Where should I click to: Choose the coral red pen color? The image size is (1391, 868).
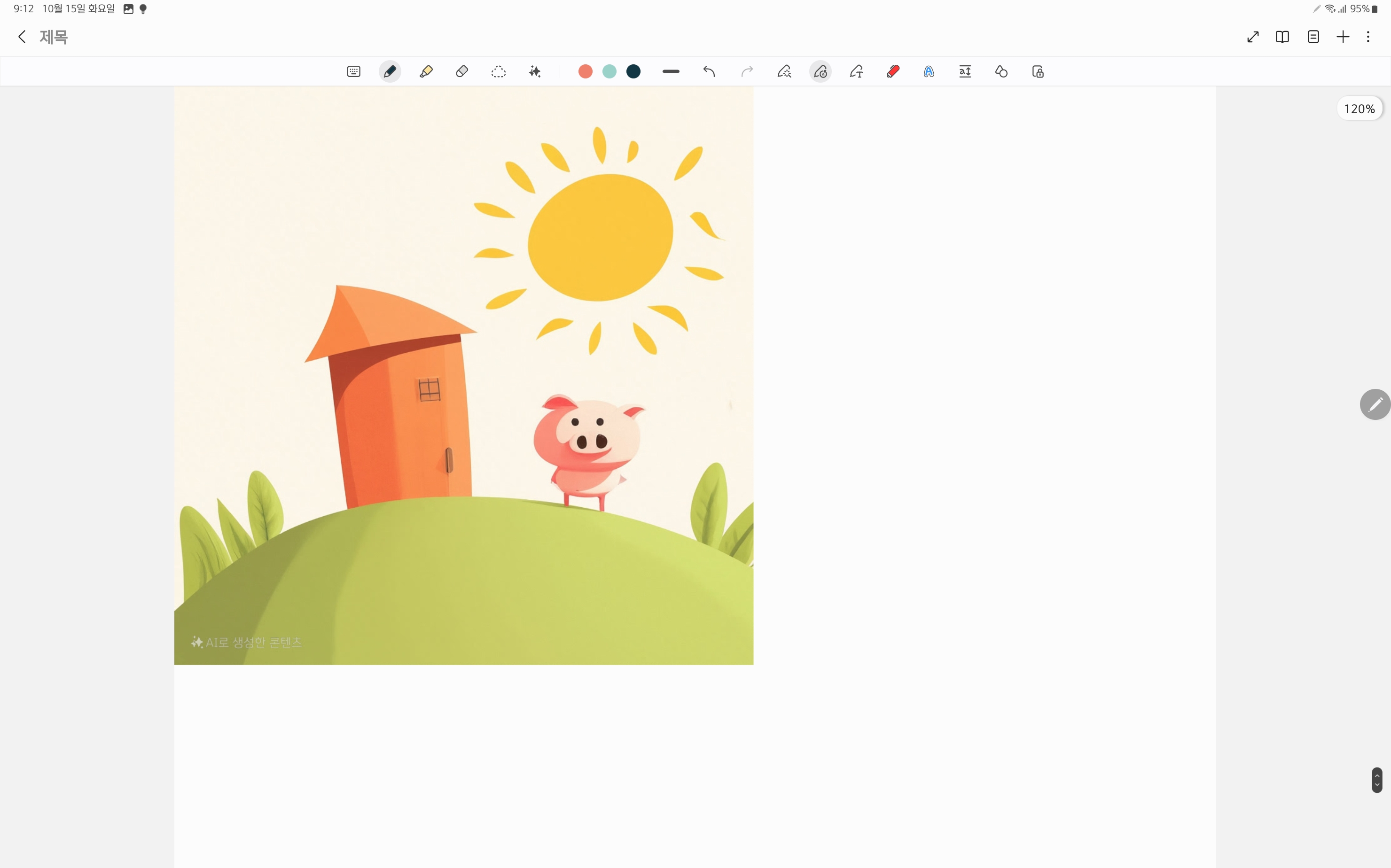coord(585,72)
